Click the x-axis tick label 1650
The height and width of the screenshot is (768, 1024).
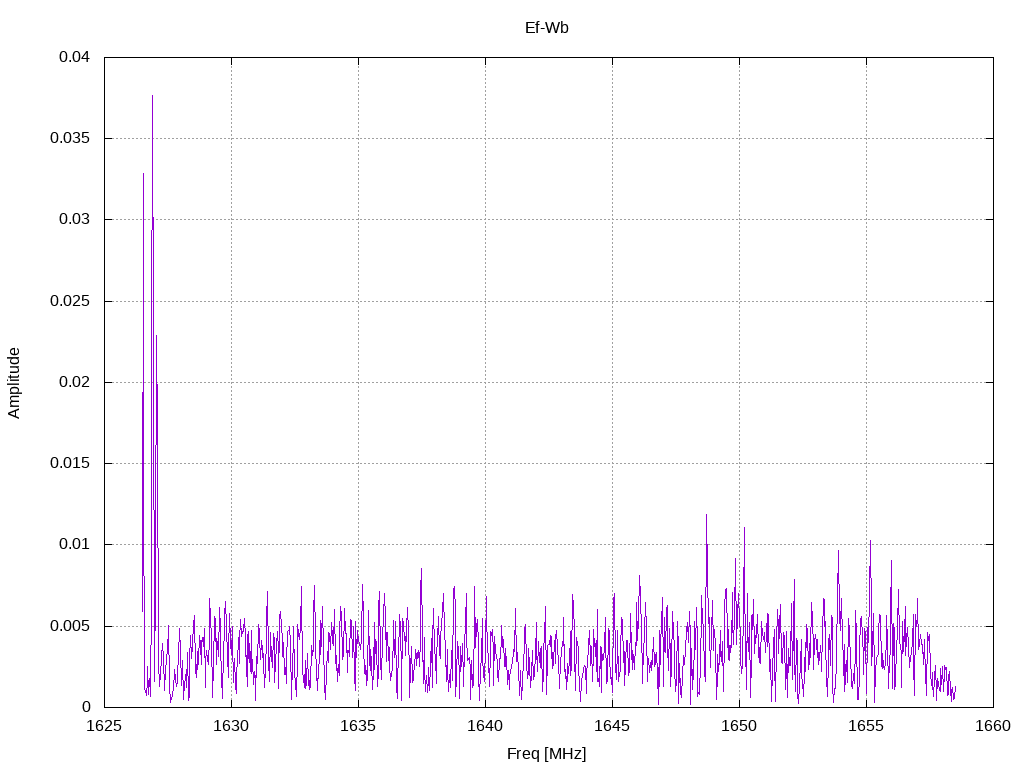click(739, 726)
